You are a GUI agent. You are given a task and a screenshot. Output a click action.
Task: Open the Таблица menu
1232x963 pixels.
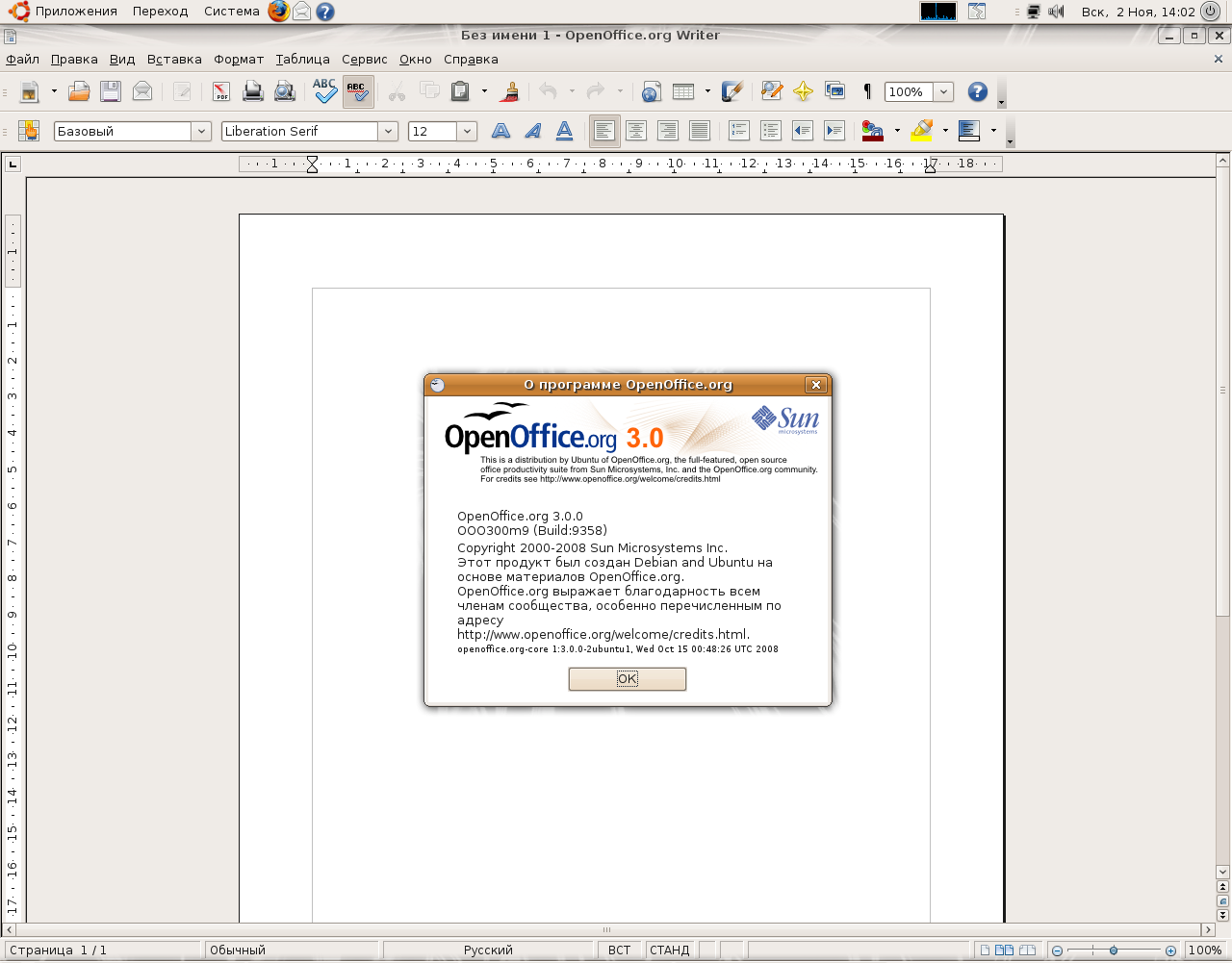[302, 59]
